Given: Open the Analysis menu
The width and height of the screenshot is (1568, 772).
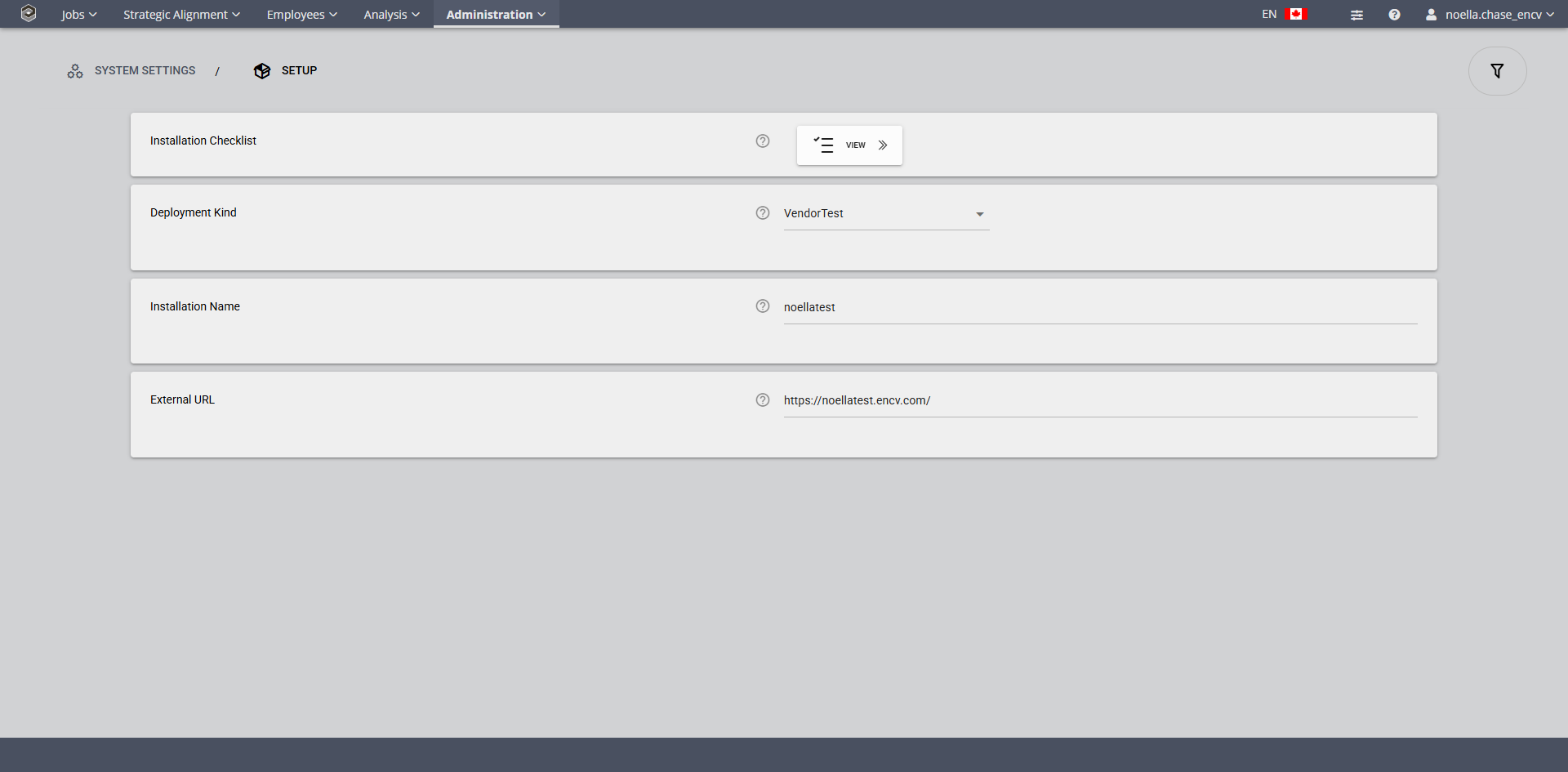Looking at the screenshot, I should tap(390, 14).
